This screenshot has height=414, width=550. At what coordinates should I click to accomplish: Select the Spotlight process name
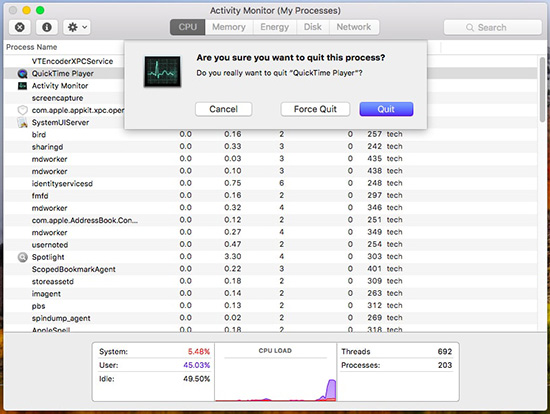[x=48, y=257]
